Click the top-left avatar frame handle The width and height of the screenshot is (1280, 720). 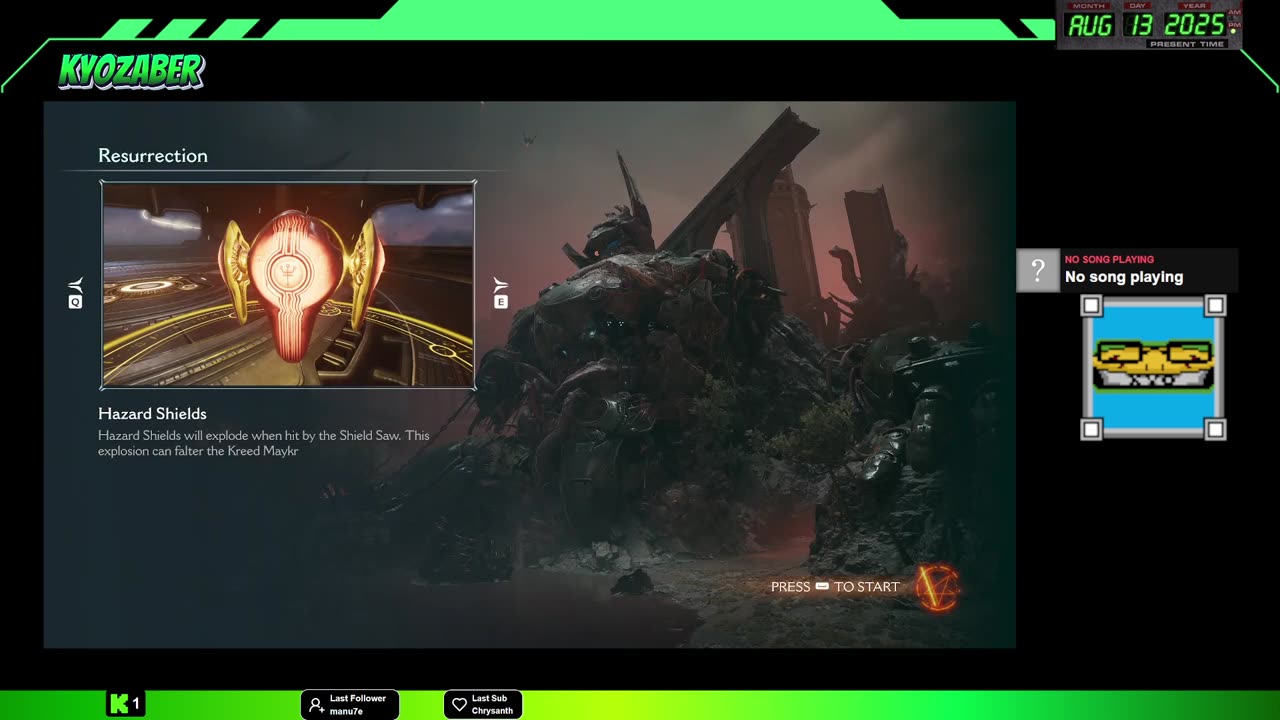tap(1091, 305)
